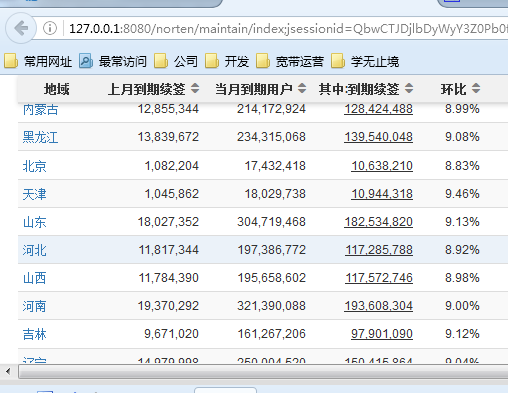Viewport: 508px width, 393px height.
Task: Select the value 18,029,738 in 天津 row
Action: click(275, 194)
